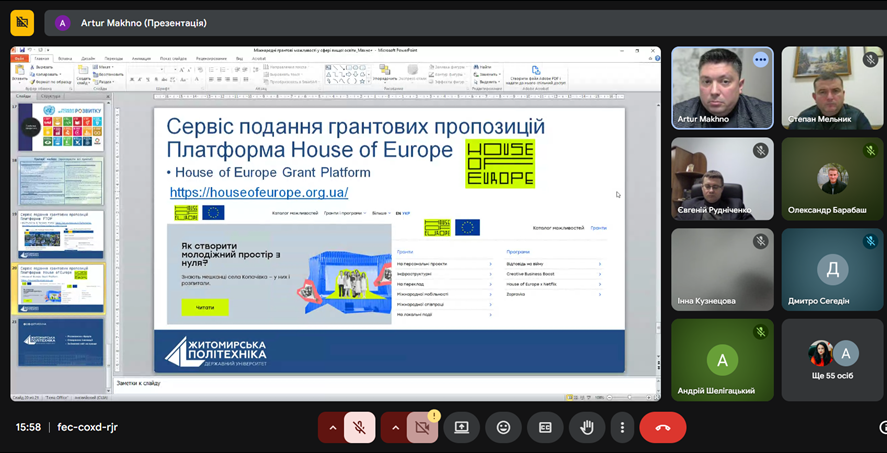Select Олександр Барабаш's video tile
The image size is (887, 453).
point(831,178)
